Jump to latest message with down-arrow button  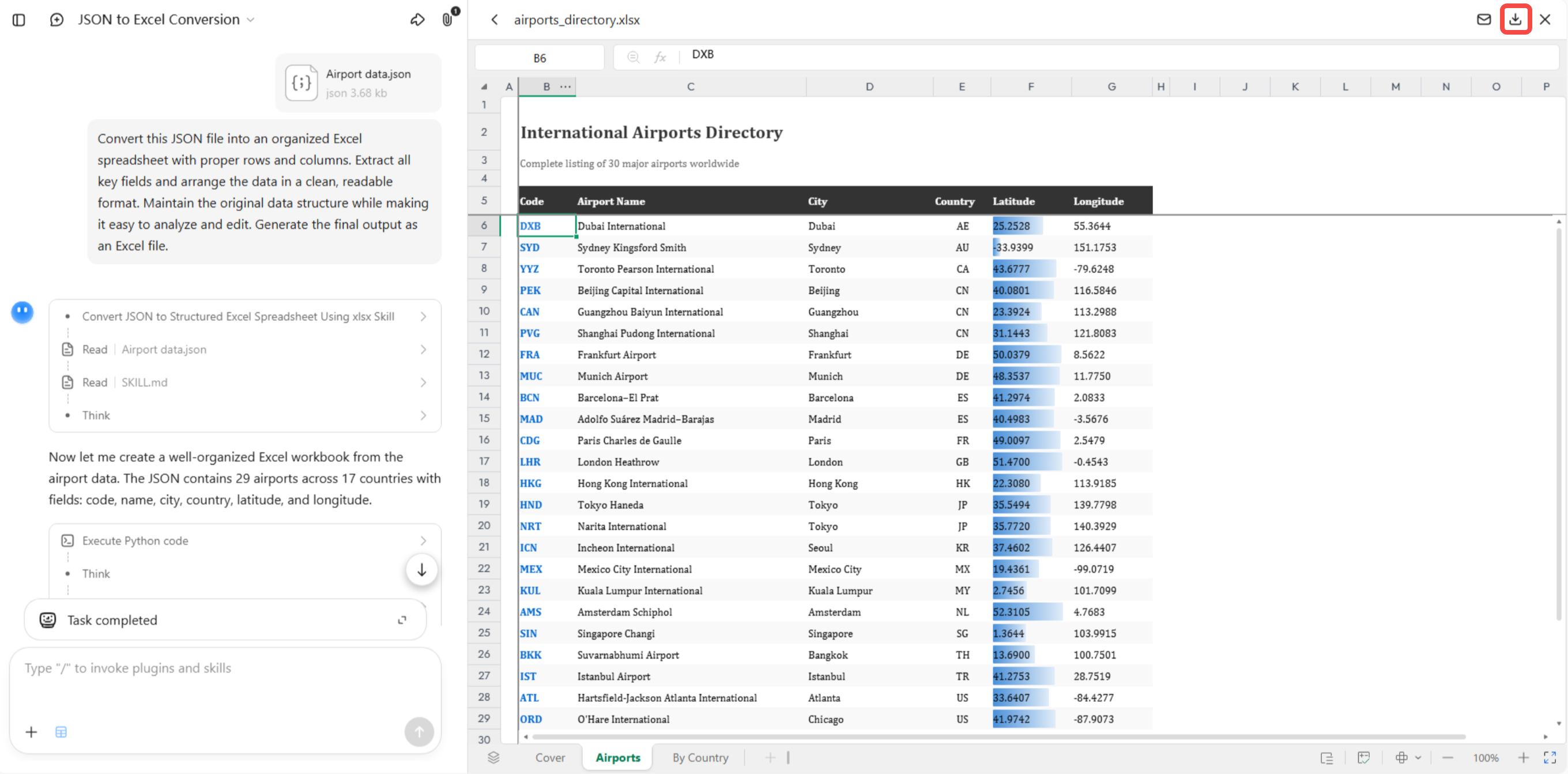point(421,569)
